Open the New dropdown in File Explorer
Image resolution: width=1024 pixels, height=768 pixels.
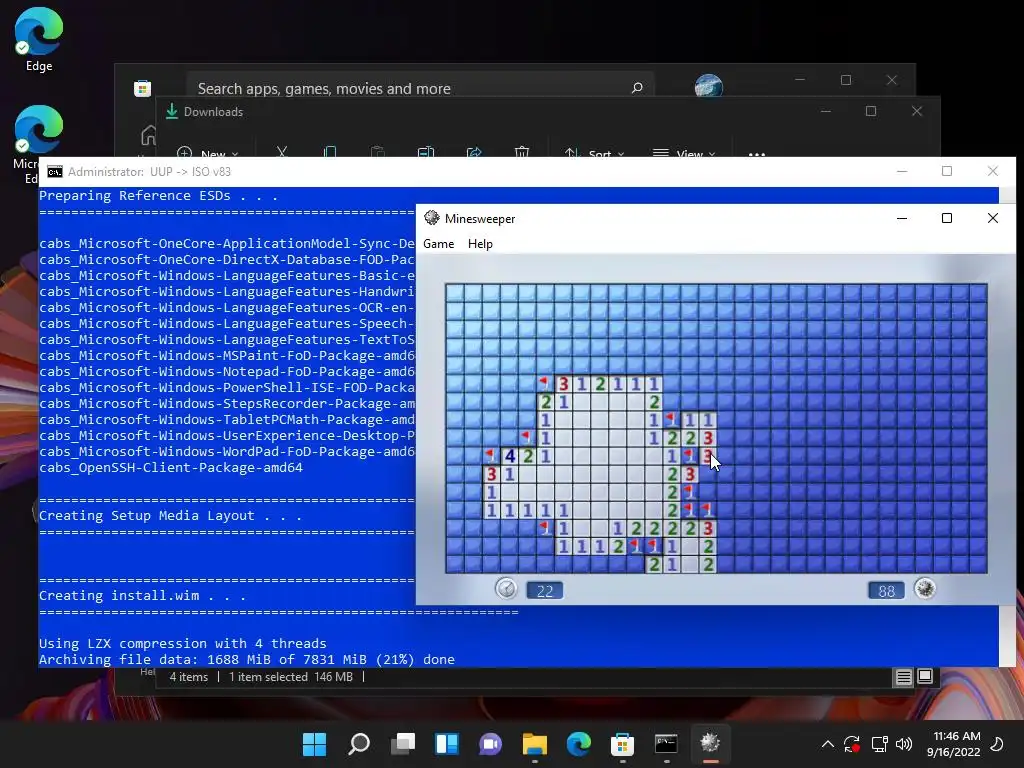coord(208,153)
